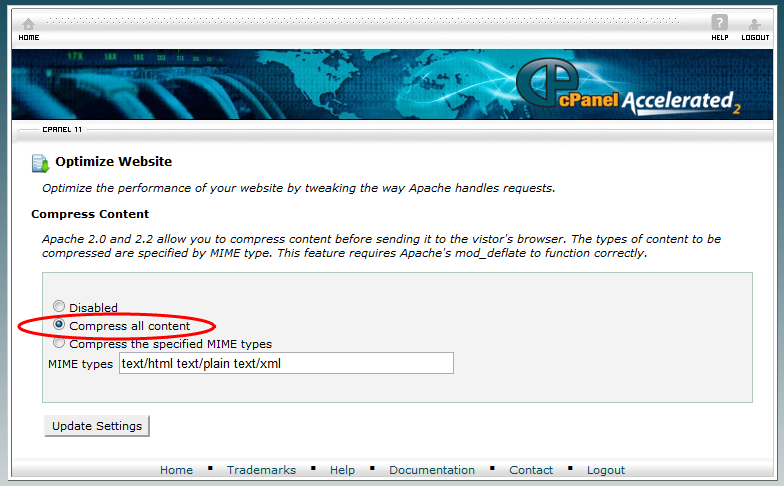
Task: Click the LOGOUT label in top bar
Action: (755, 38)
